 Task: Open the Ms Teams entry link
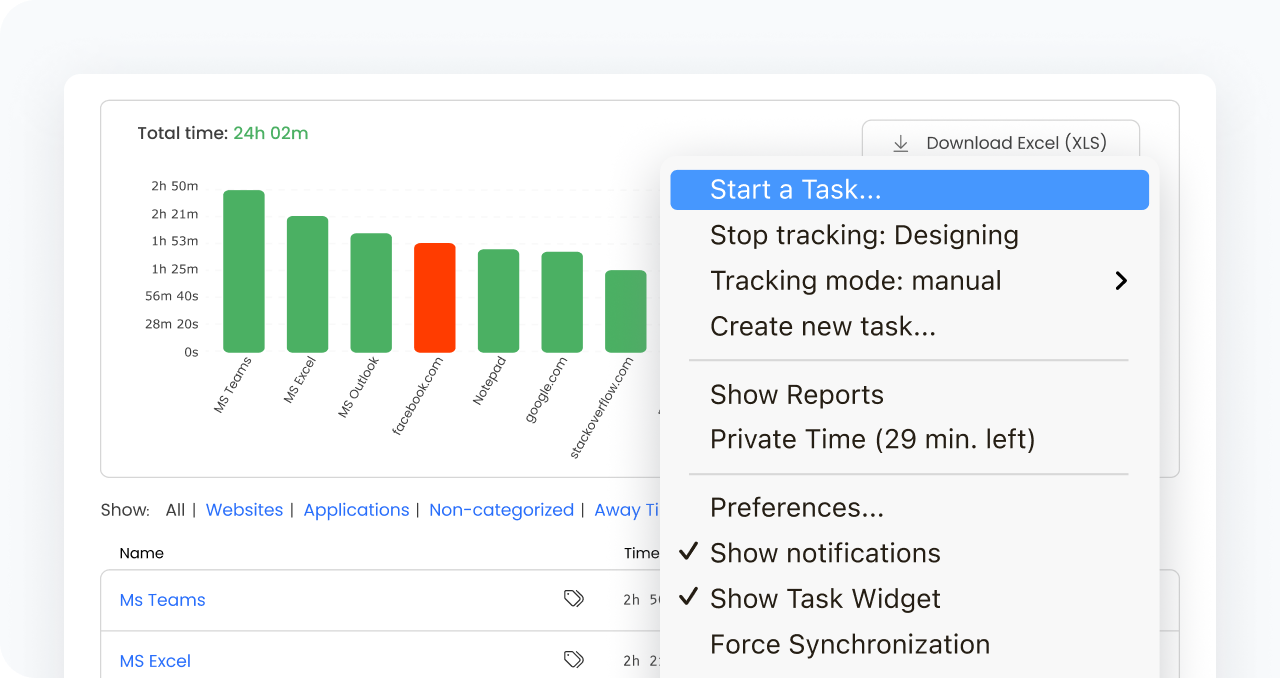162,600
